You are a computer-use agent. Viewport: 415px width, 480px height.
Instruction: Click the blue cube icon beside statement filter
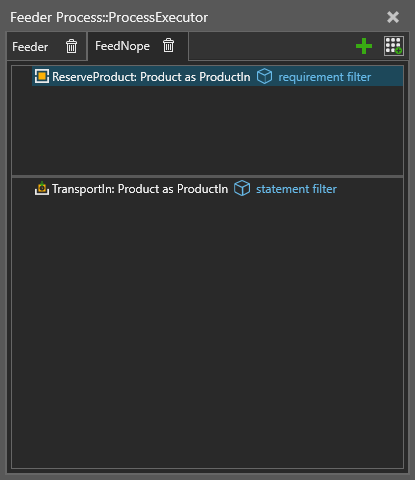(242, 188)
